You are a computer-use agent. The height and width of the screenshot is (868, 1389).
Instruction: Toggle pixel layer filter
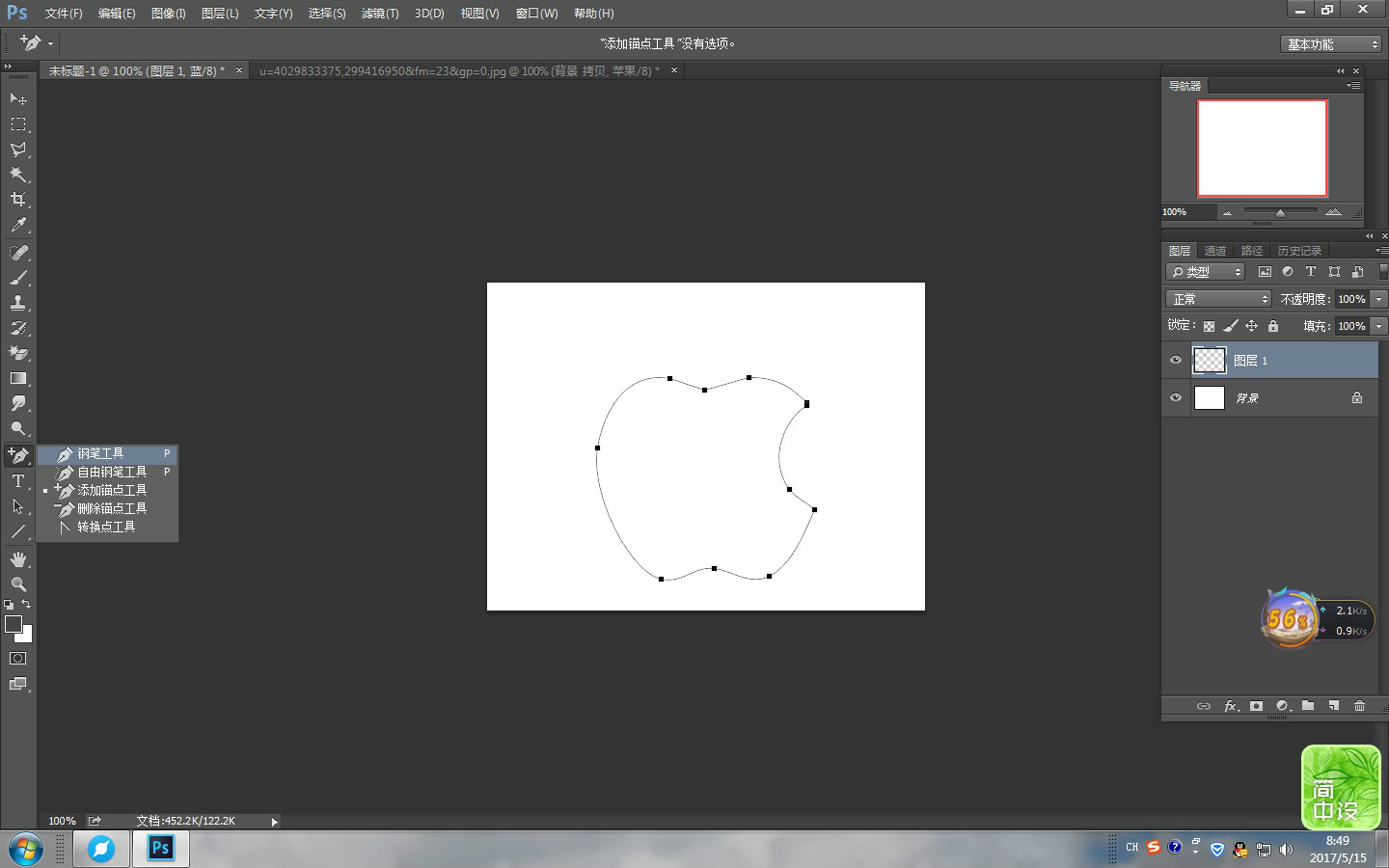point(1265,272)
